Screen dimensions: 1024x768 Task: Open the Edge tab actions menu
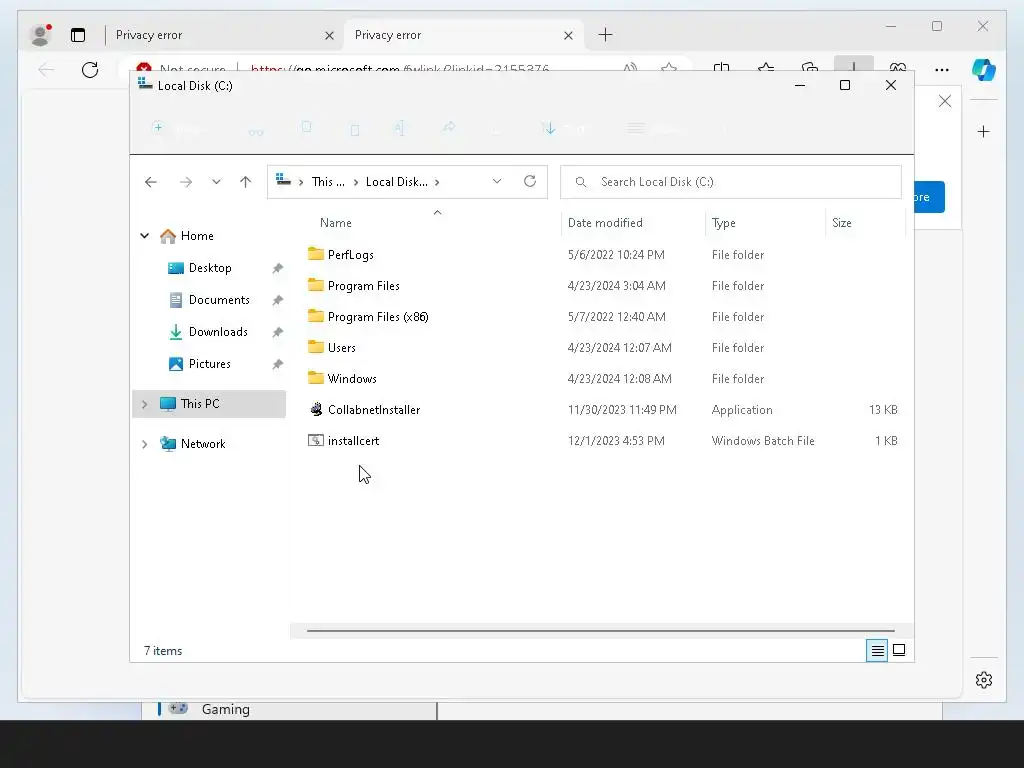tap(78, 35)
